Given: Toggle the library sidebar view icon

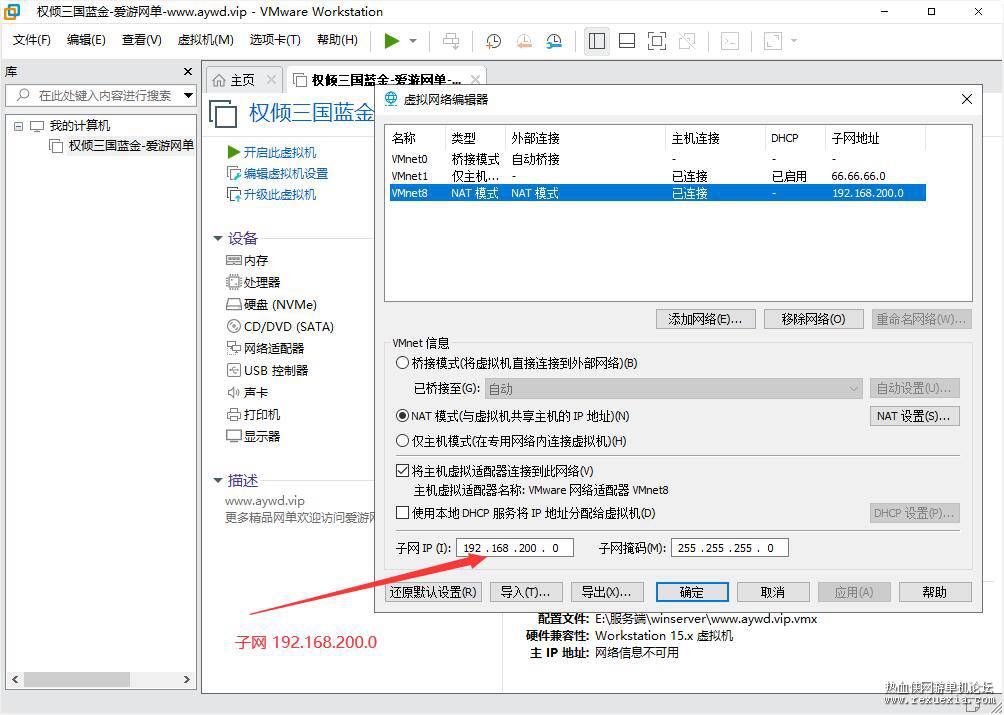Looking at the screenshot, I should click(x=597, y=41).
